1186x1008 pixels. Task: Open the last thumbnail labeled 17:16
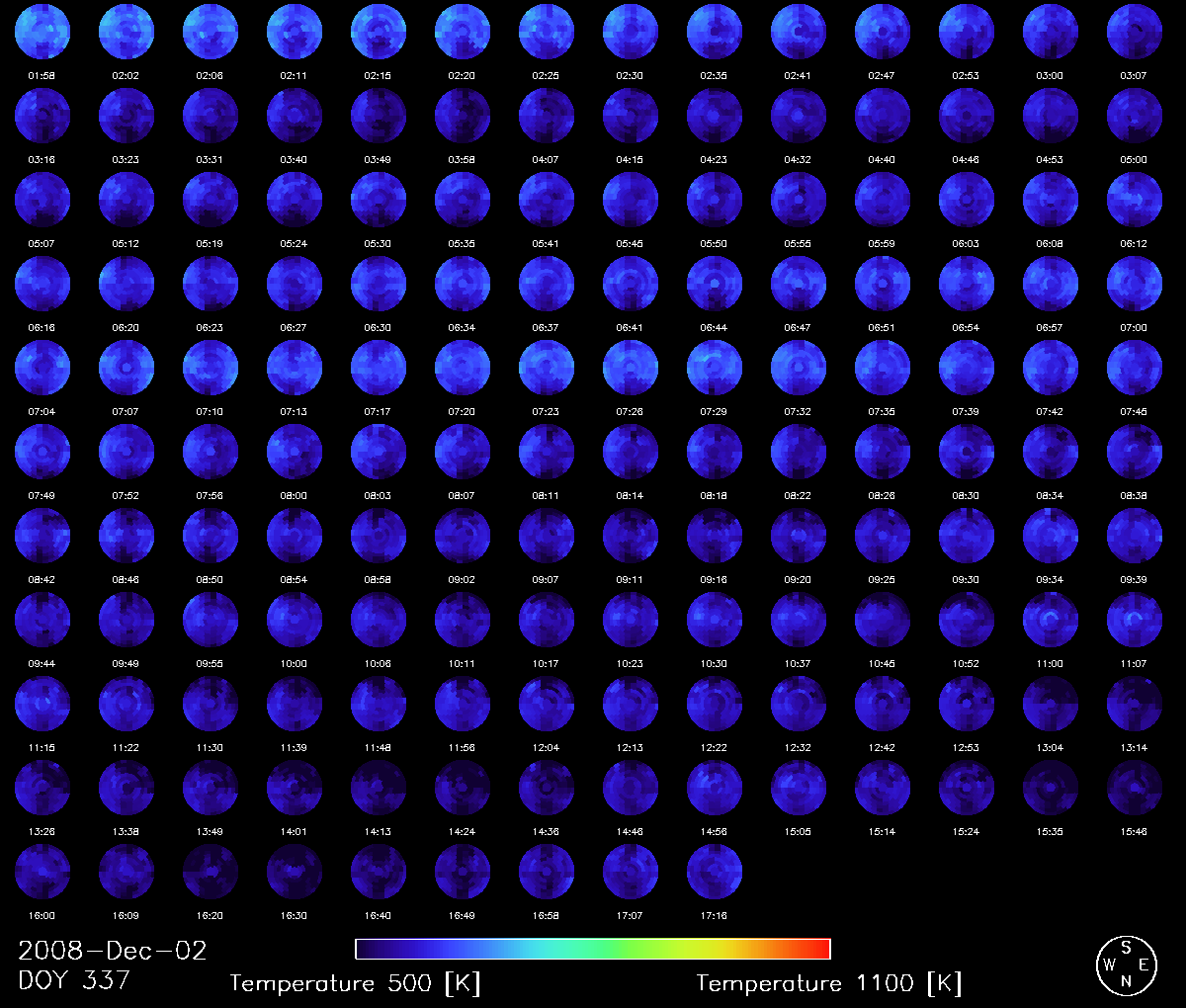coord(715,872)
